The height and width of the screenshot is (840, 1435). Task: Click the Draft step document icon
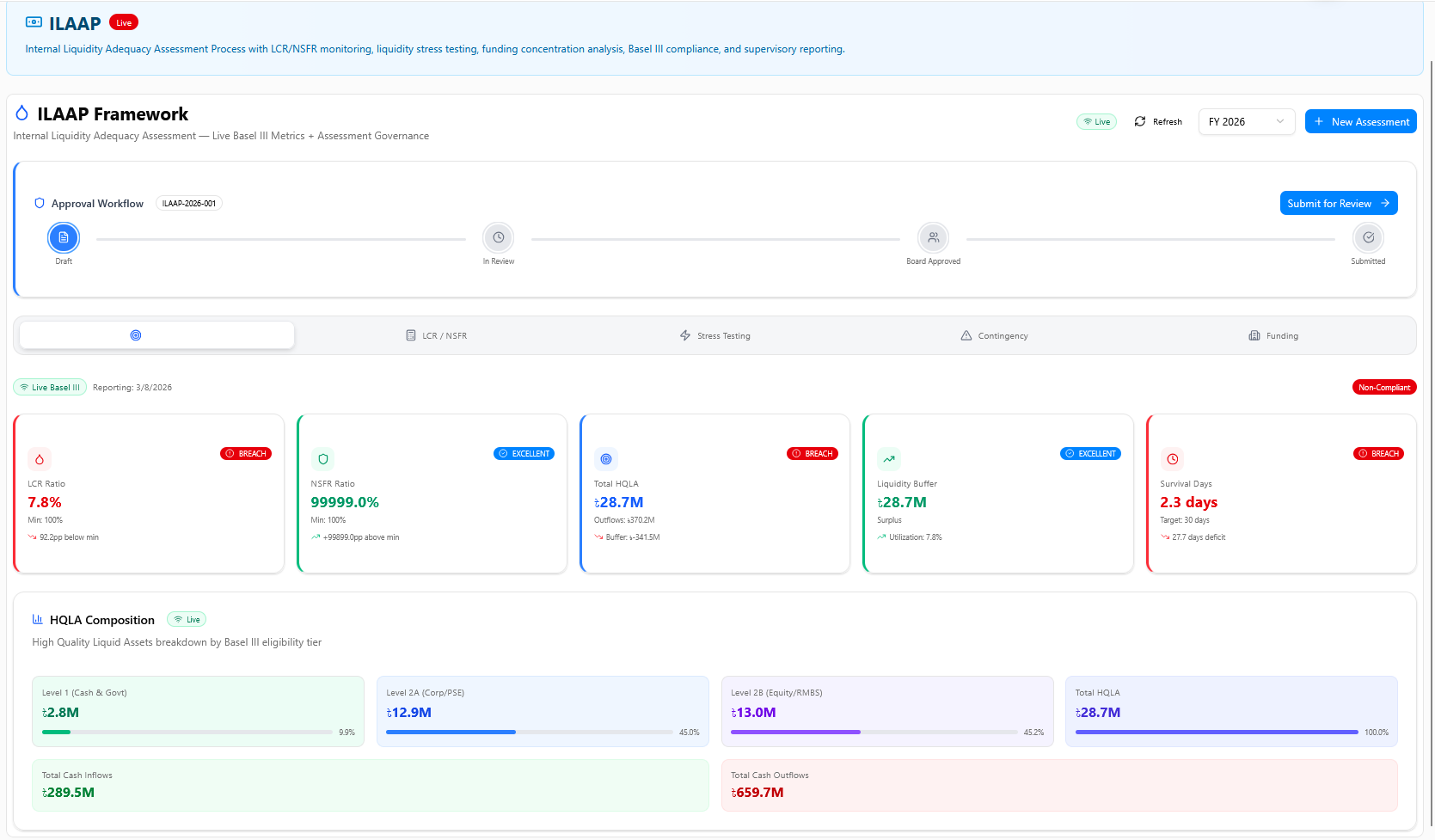pos(64,237)
